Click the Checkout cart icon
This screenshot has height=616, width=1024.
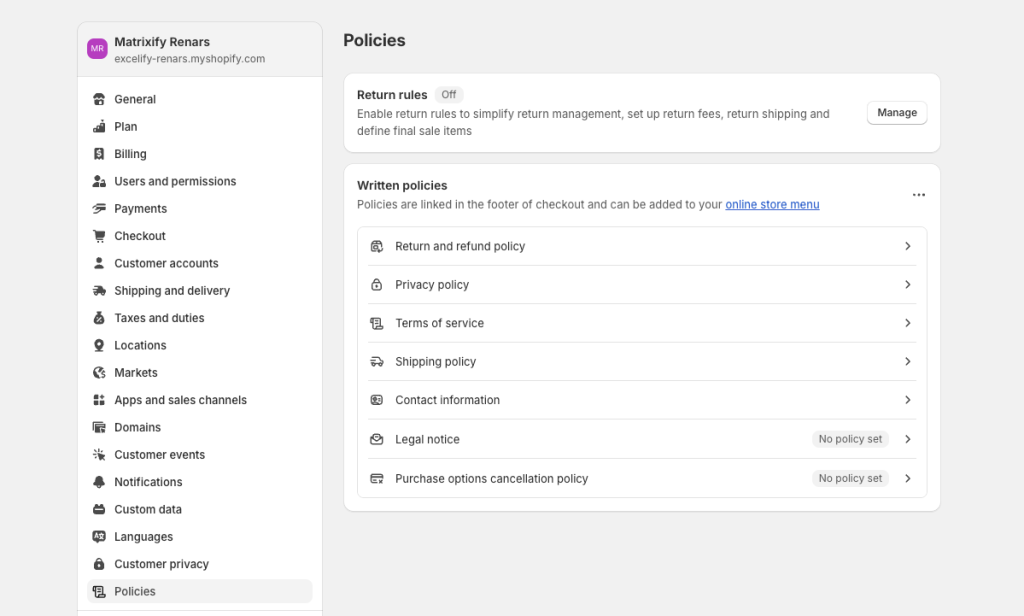tap(97, 235)
